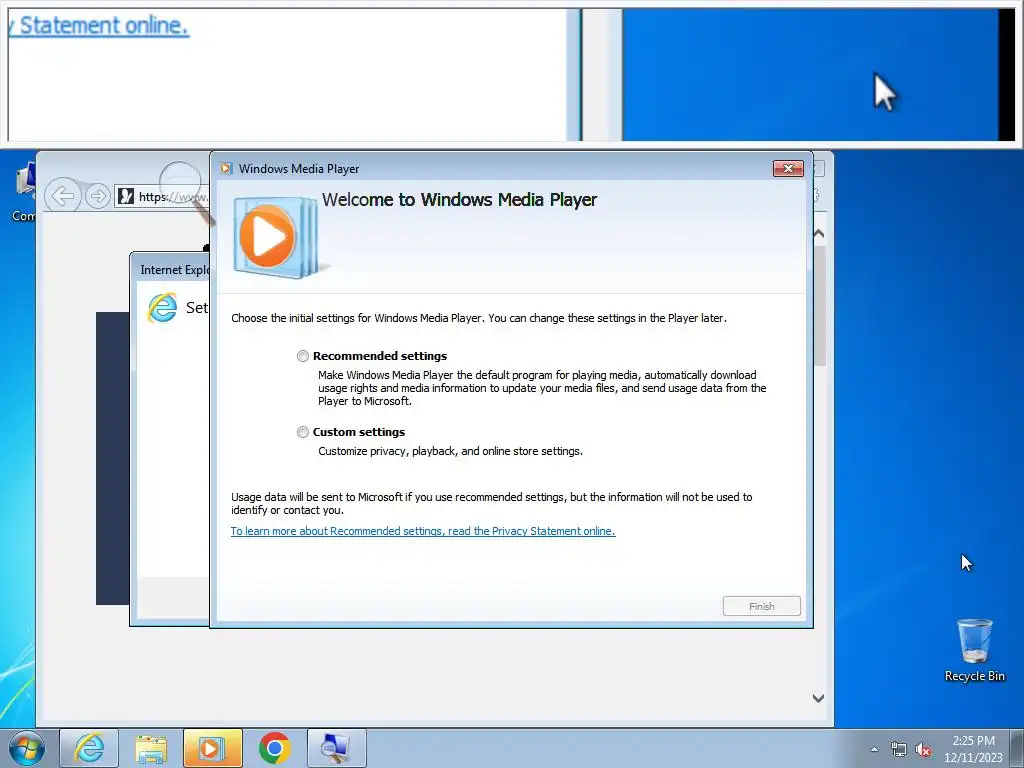Switch to Windows Media Player on taskbar
Image resolution: width=1024 pixels, height=768 pixels.
click(x=212, y=748)
